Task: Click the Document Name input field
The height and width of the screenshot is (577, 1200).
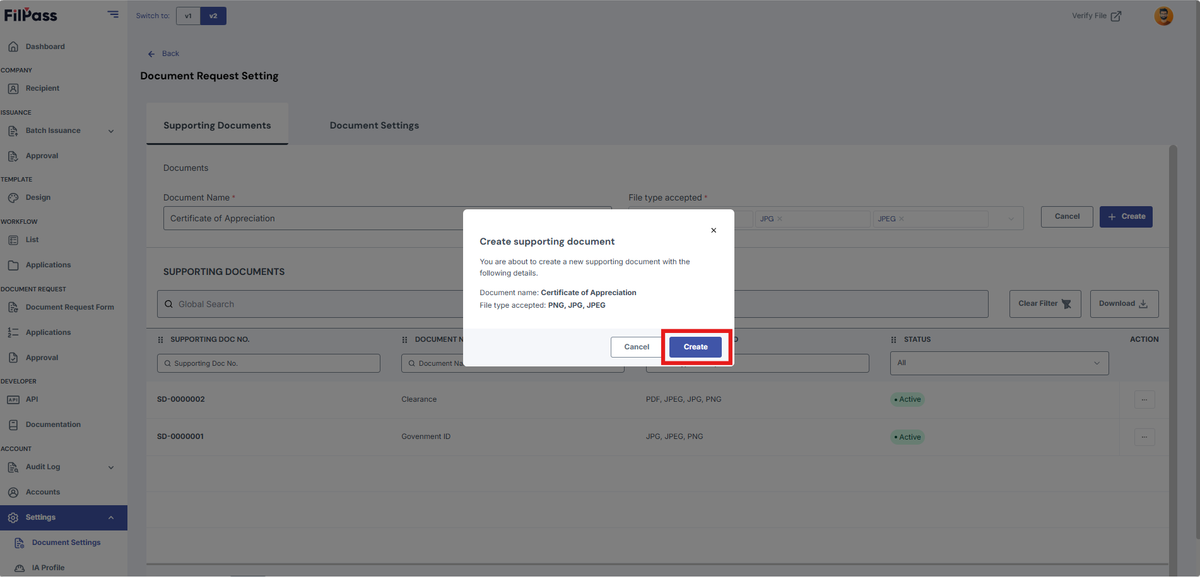Action: pyautogui.click(x=387, y=218)
